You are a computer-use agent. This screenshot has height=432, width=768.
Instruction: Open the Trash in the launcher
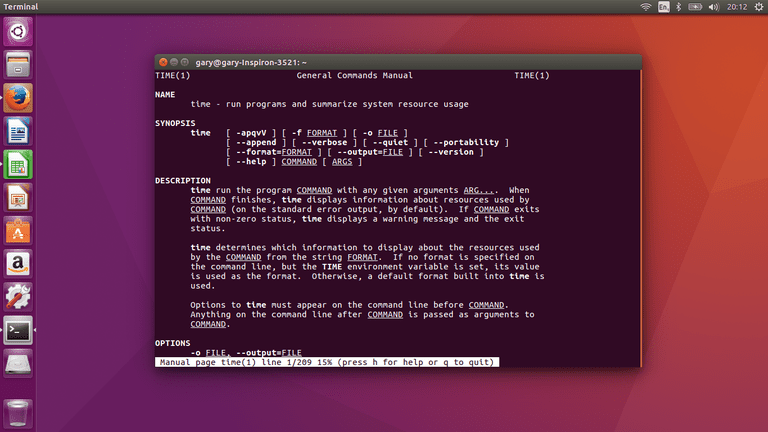pyautogui.click(x=18, y=412)
